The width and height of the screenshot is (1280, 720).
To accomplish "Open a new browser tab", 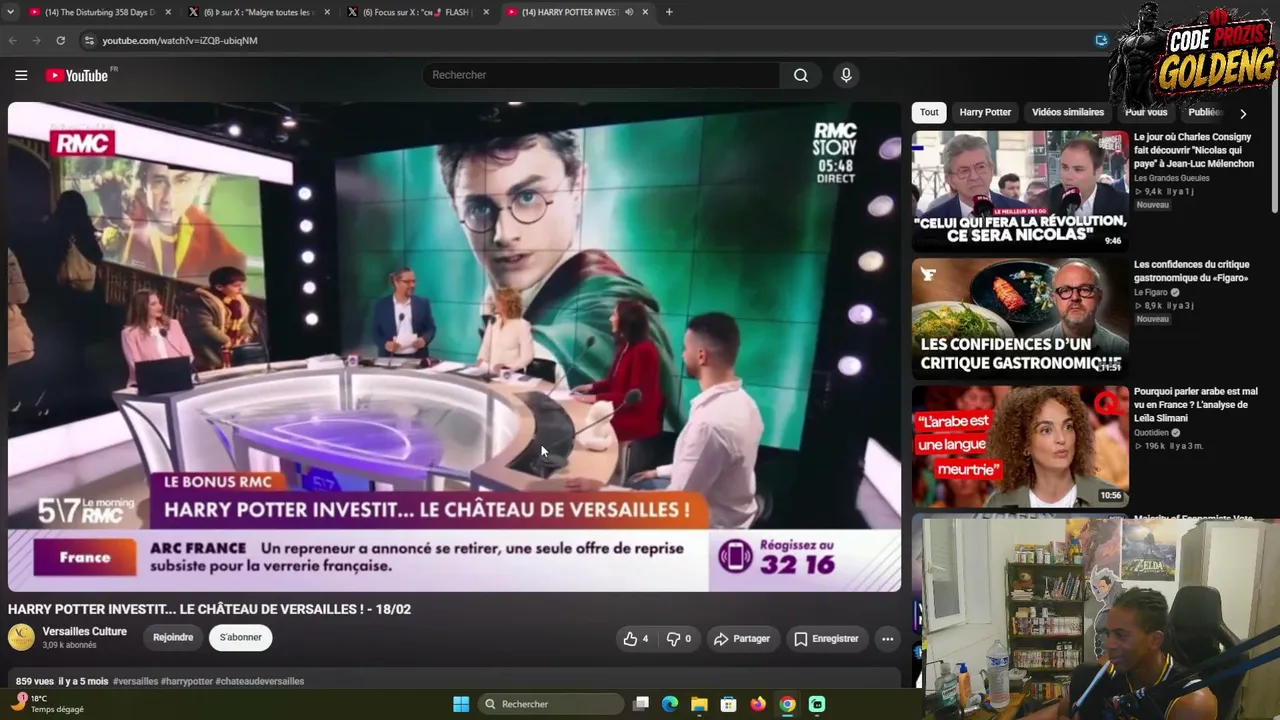I will tap(669, 12).
